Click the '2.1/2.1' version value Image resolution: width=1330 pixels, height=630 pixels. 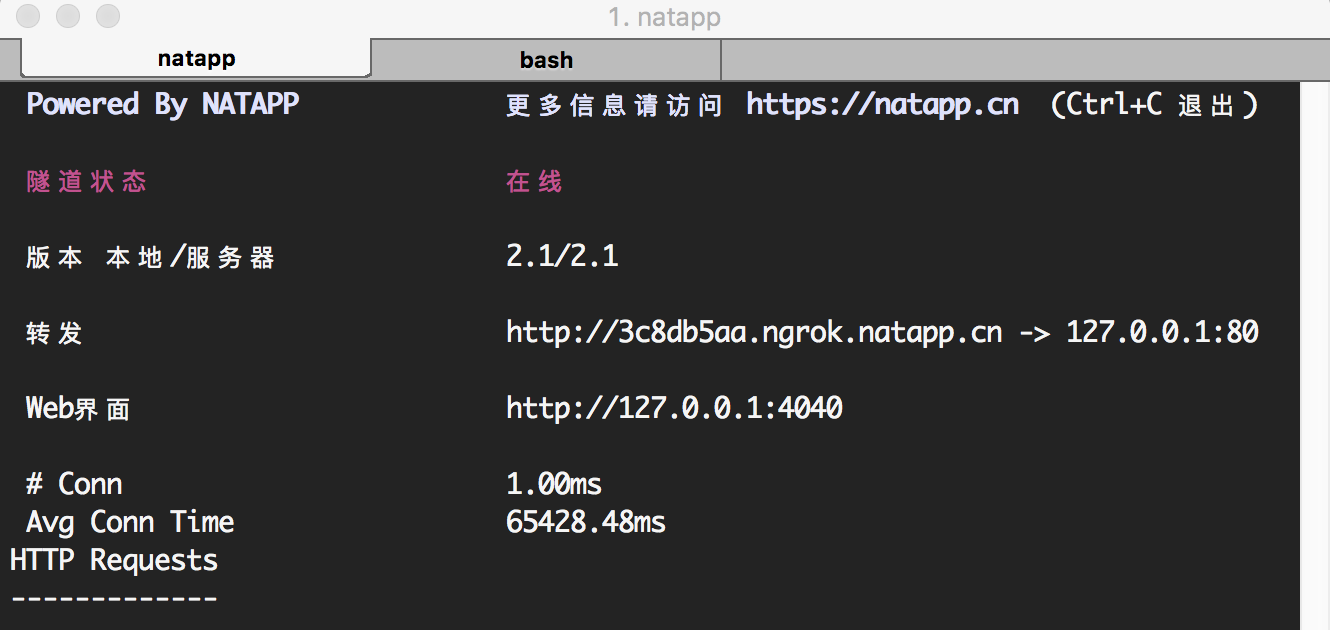[x=562, y=257]
